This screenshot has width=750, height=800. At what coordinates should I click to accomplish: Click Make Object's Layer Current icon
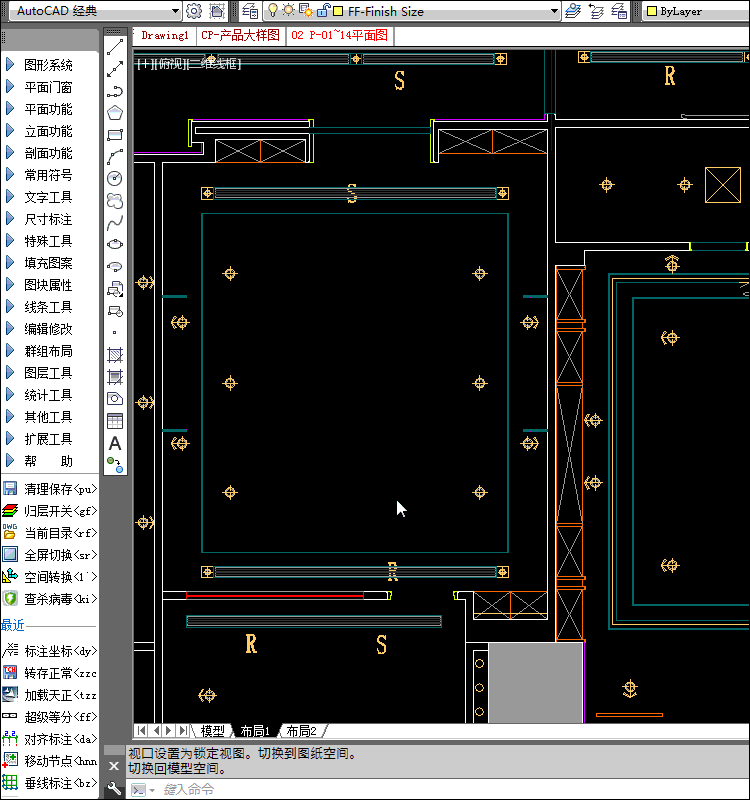(573, 11)
